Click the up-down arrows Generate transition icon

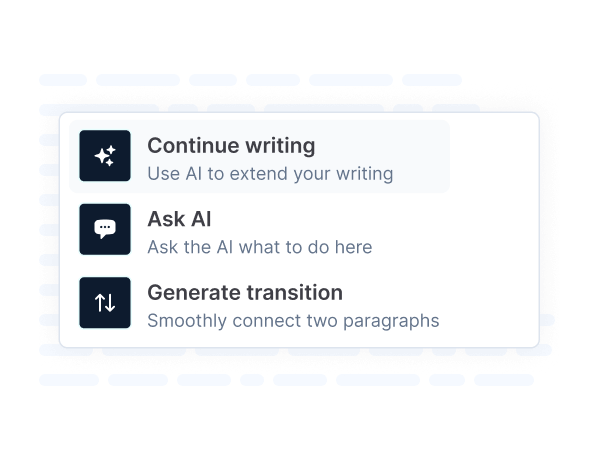[x=105, y=303]
